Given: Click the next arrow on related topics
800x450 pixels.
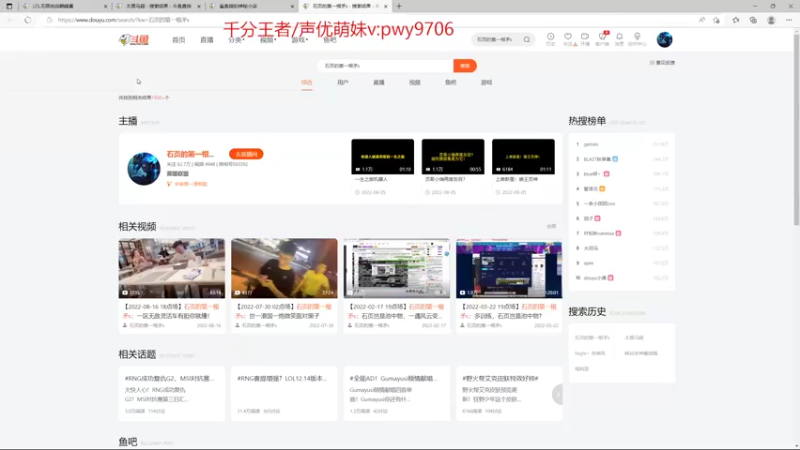Looking at the screenshot, I should (x=558, y=394).
